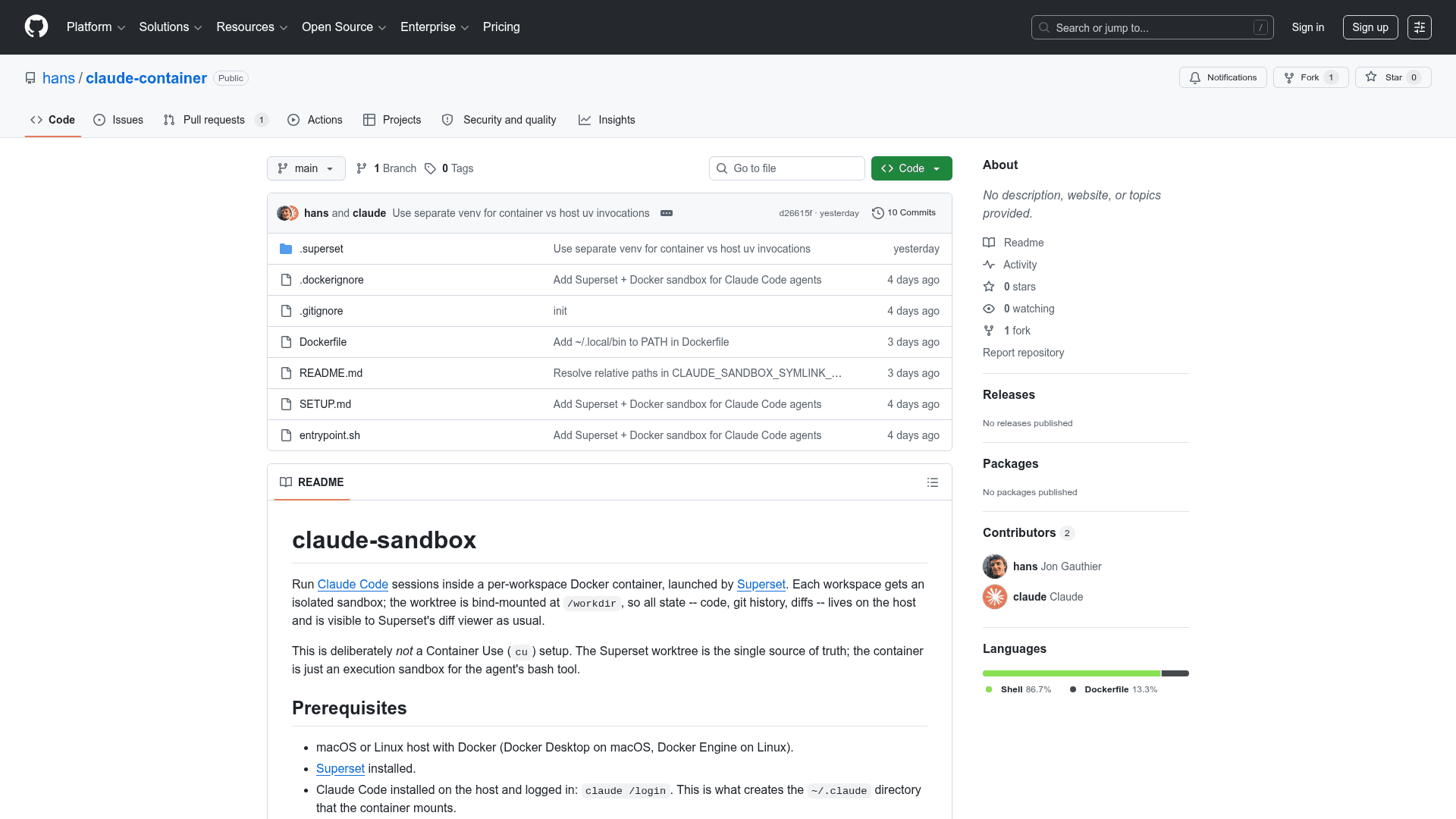This screenshot has width=1456, height=819.
Task: Open the main branch dropdown
Action: pyautogui.click(x=306, y=168)
